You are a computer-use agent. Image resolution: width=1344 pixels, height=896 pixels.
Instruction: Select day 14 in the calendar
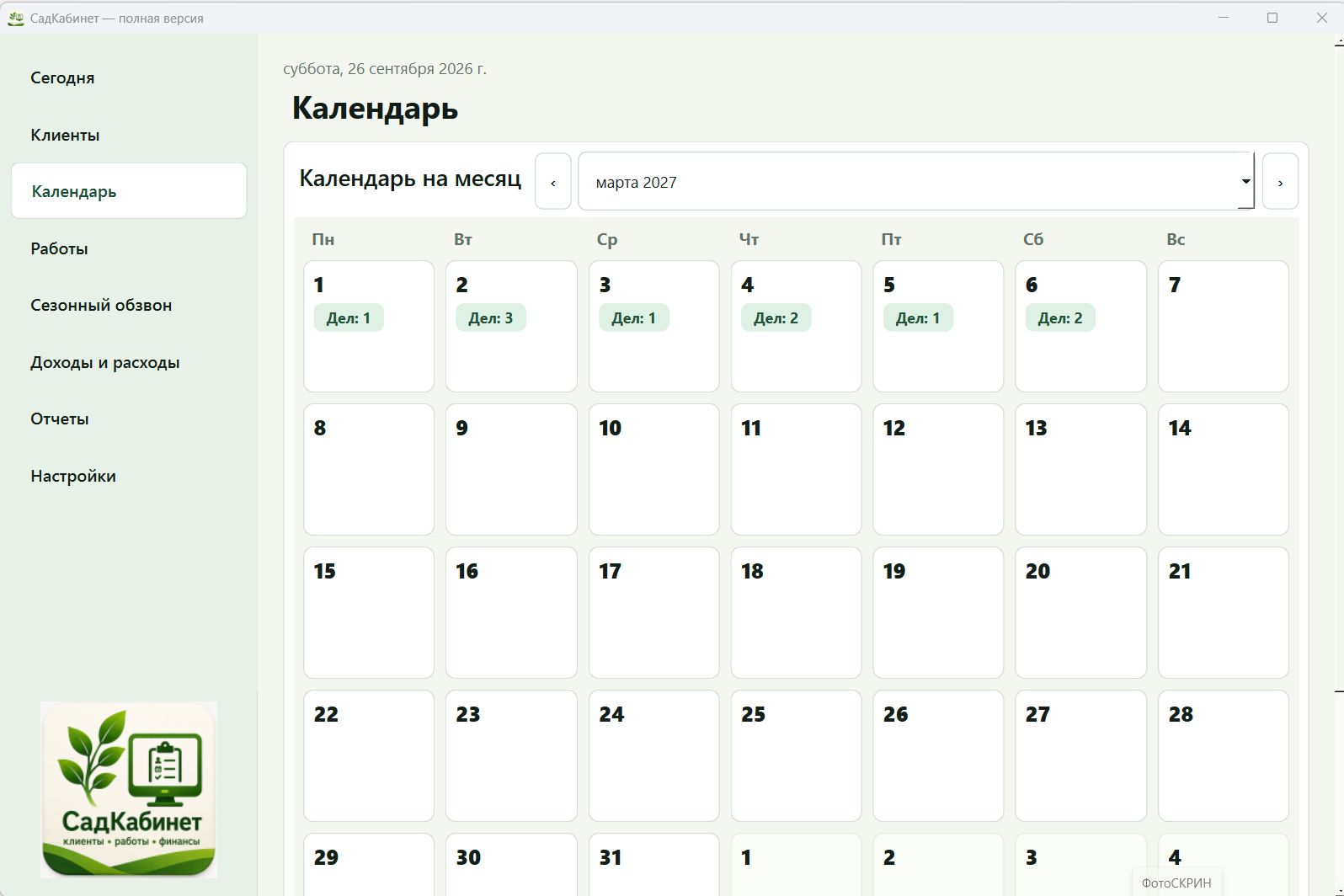click(x=1224, y=470)
